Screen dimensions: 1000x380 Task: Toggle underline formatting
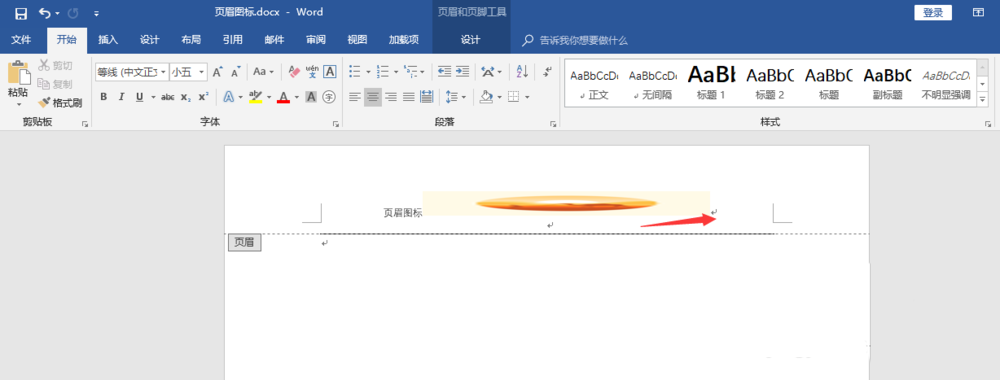(x=139, y=97)
